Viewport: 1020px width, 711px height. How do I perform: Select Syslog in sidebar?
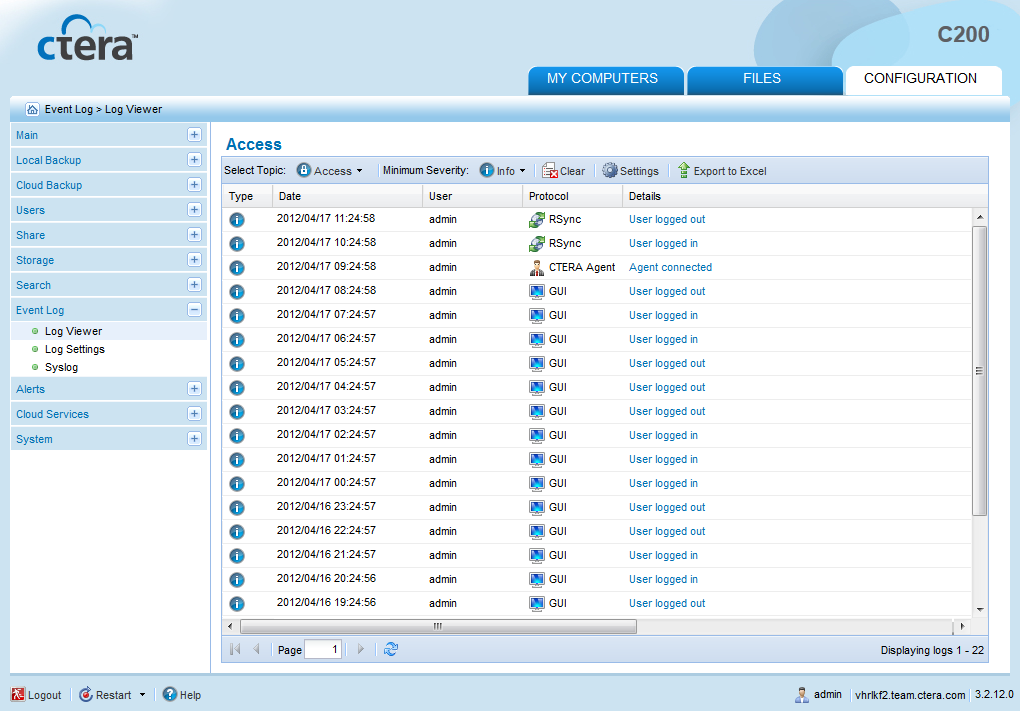point(61,368)
